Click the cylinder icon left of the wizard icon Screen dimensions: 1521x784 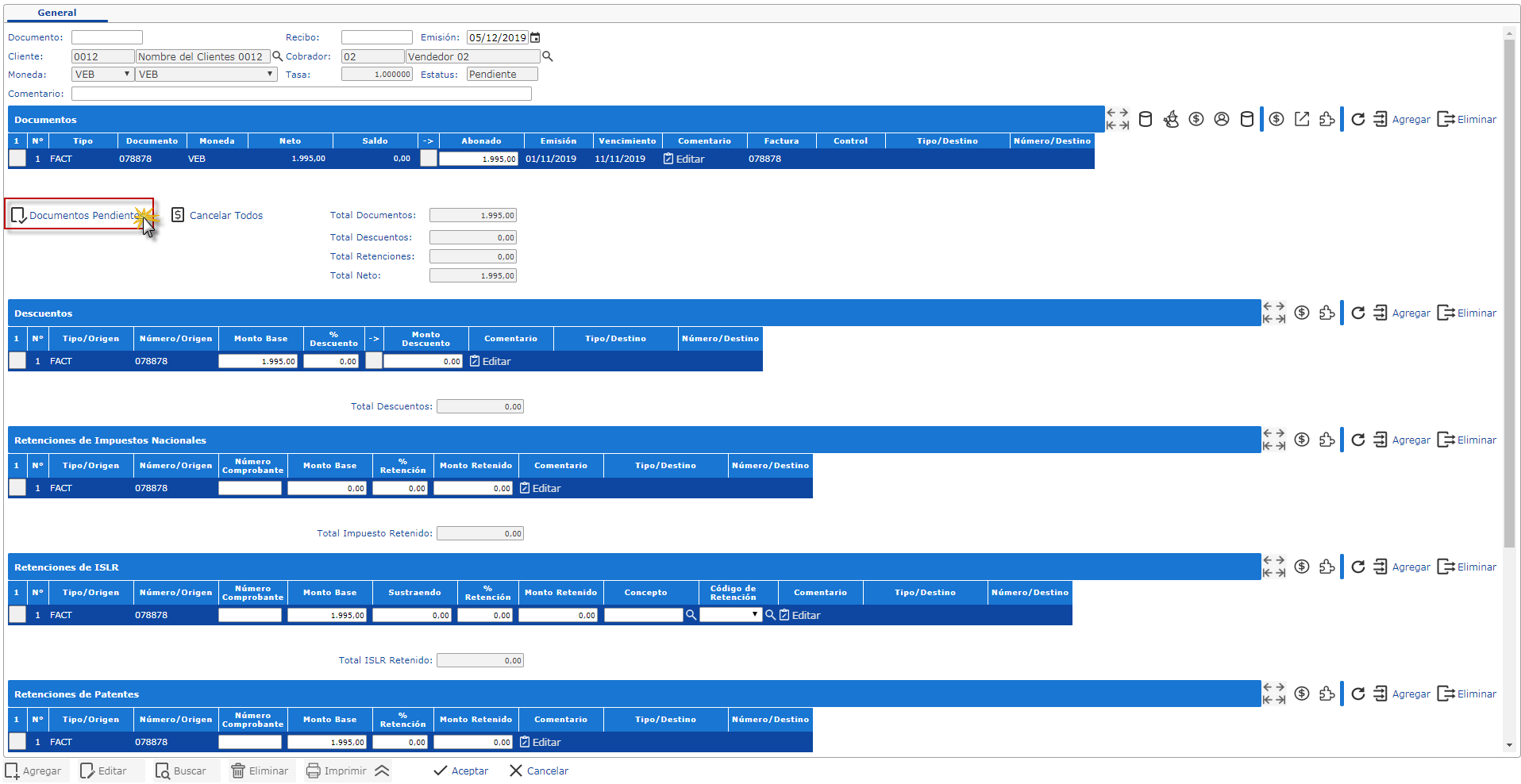click(x=1146, y=119)
